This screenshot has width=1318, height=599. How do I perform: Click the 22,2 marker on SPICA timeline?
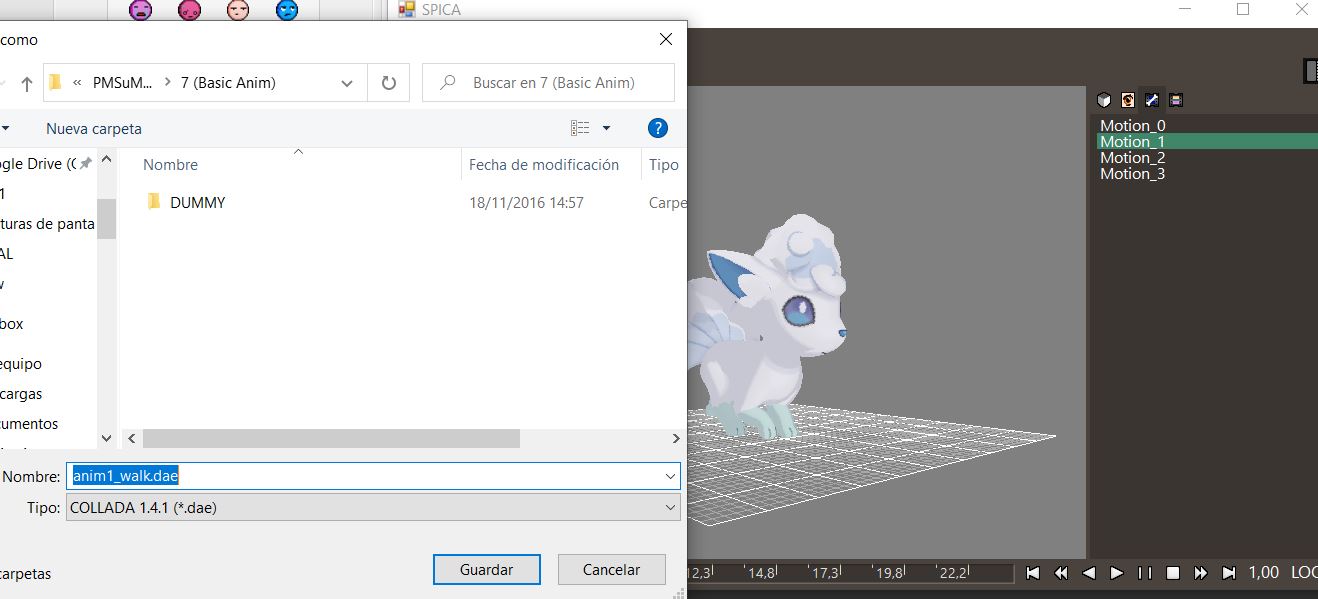pyautogui.click(x=953, y=573)
